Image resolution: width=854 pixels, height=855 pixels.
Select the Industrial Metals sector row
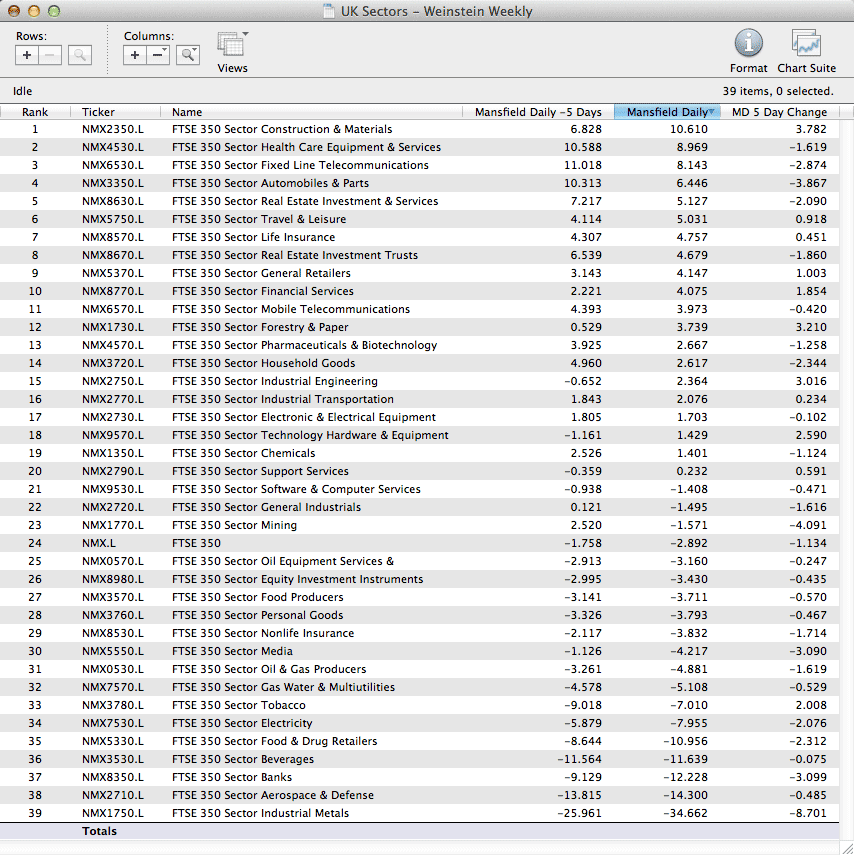tap(260, 813)
